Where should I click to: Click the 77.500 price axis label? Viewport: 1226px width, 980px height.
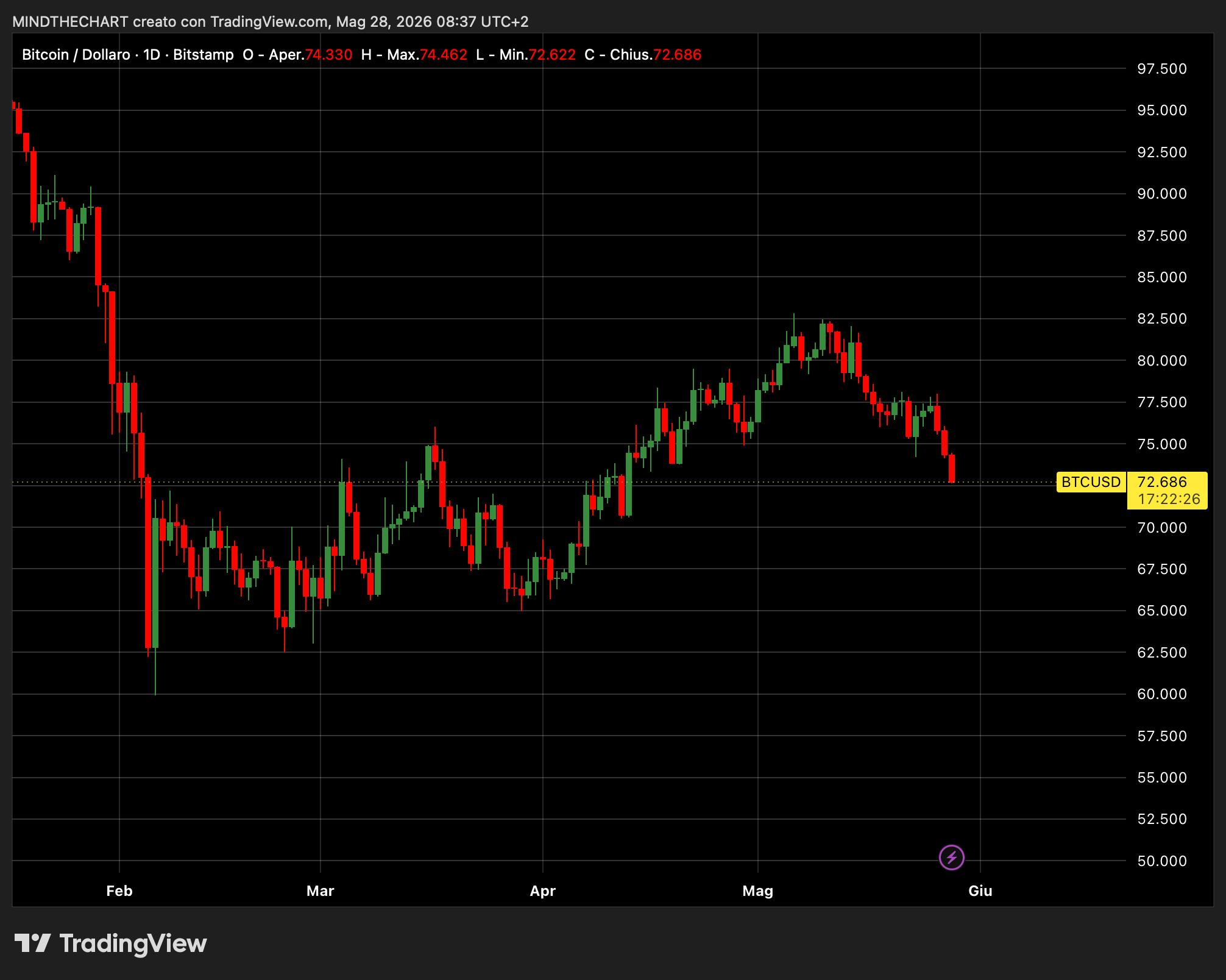pos(1162,402)
